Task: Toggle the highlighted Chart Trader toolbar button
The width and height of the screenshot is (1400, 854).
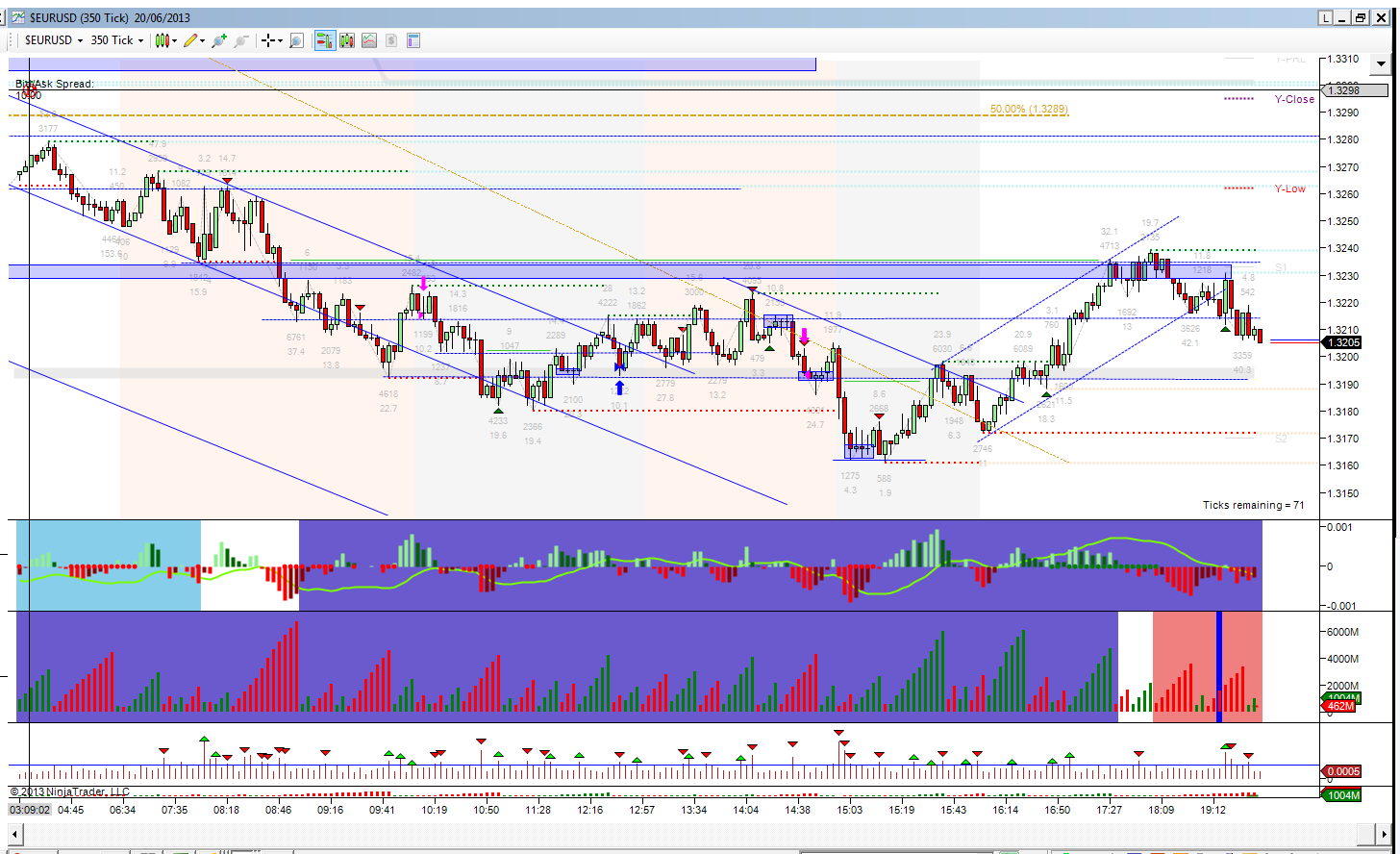Action: pos(325,40)
